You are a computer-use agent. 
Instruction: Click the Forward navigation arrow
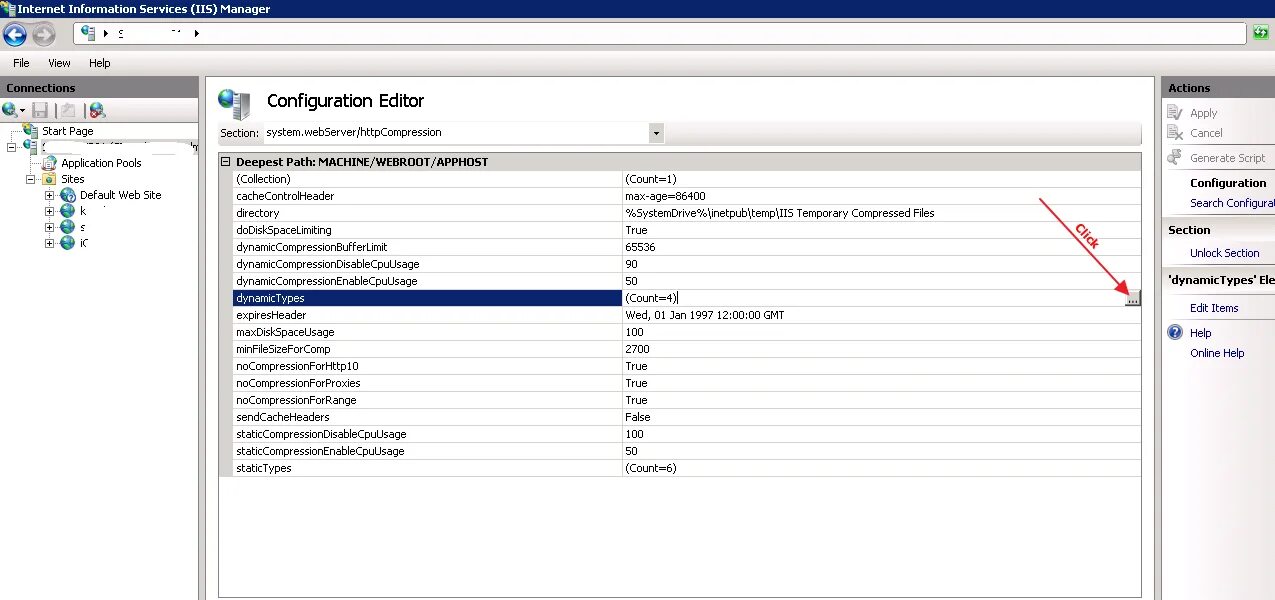(43, 35)
